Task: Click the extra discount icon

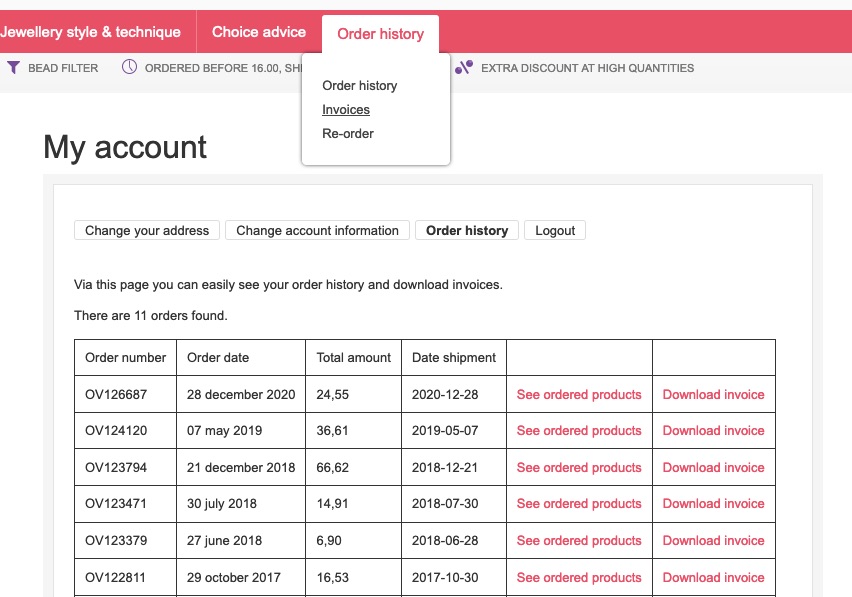Action: [464, 68]
